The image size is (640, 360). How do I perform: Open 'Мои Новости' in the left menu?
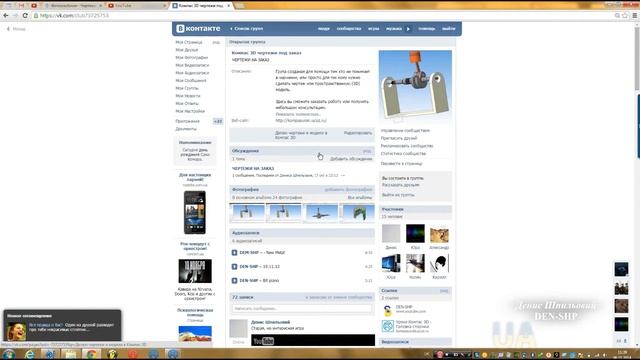pos(188,96)
